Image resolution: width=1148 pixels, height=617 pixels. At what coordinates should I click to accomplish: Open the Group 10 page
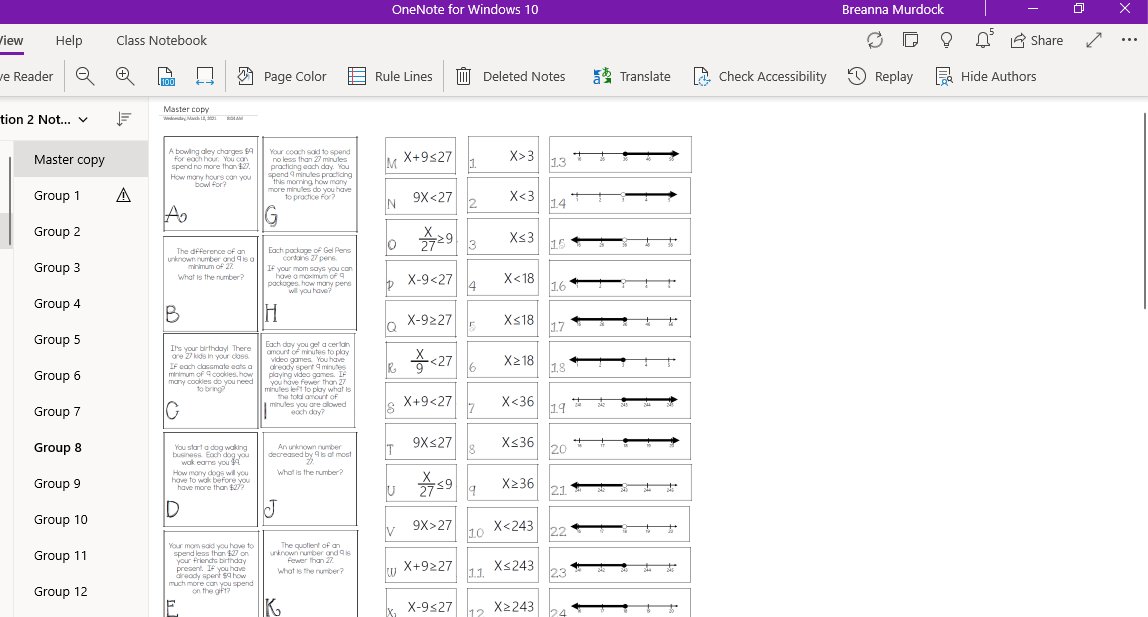81,520
